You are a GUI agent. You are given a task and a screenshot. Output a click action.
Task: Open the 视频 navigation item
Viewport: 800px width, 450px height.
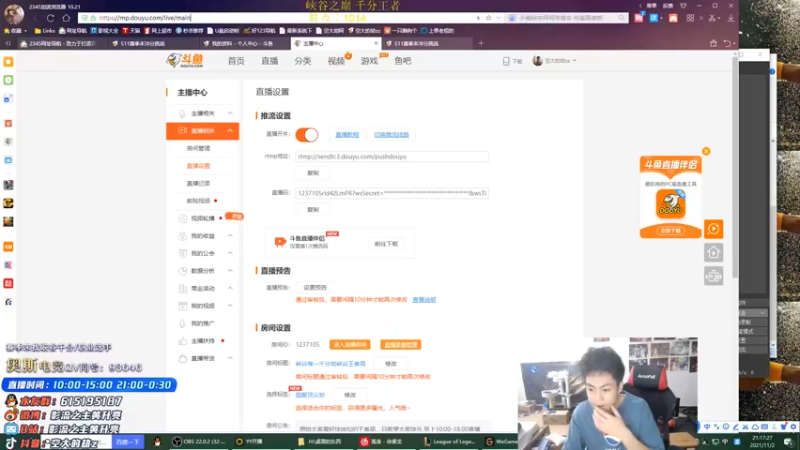[x=336, y=61]
